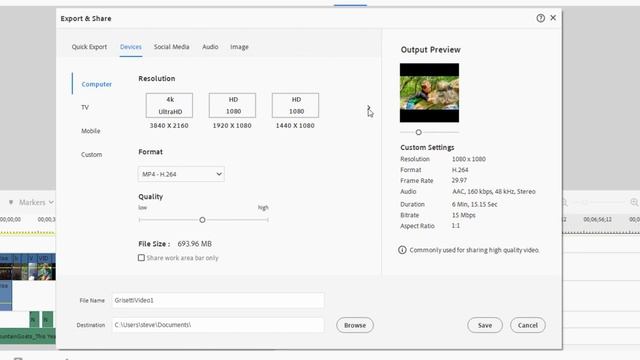
Task: Close the Export & Share dialog
Action: coord(553,18)
